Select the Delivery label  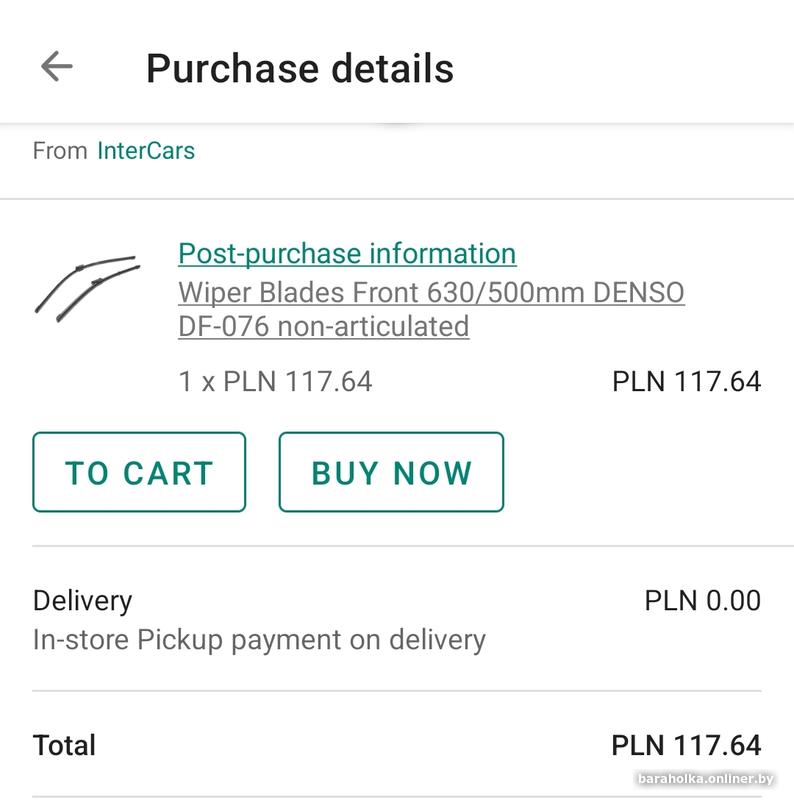pos(82,601)
